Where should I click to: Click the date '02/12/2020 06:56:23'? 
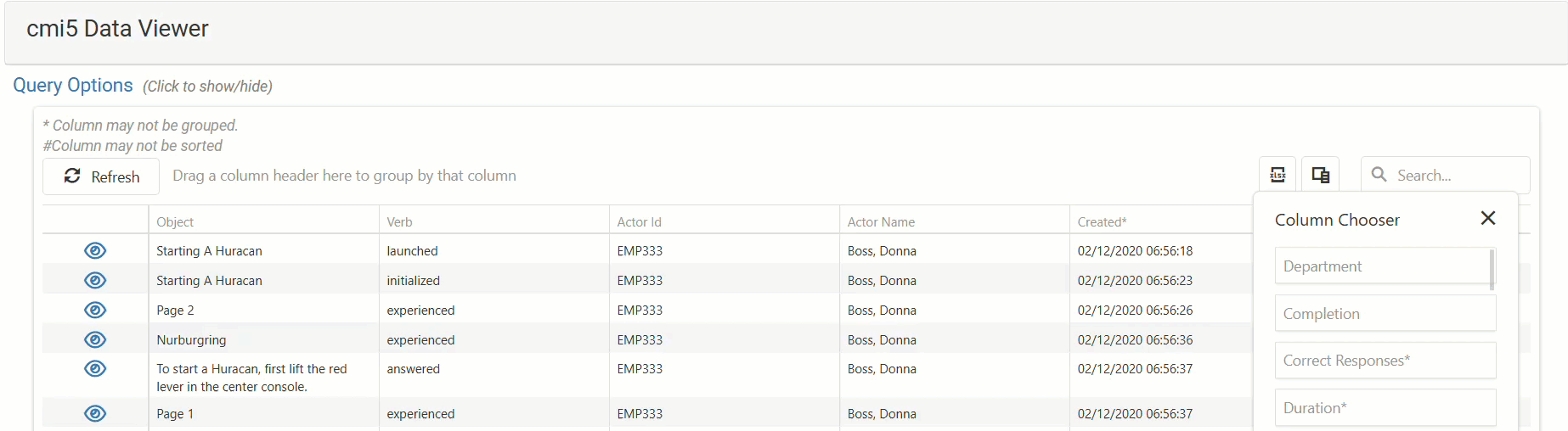pos(1135,280)
